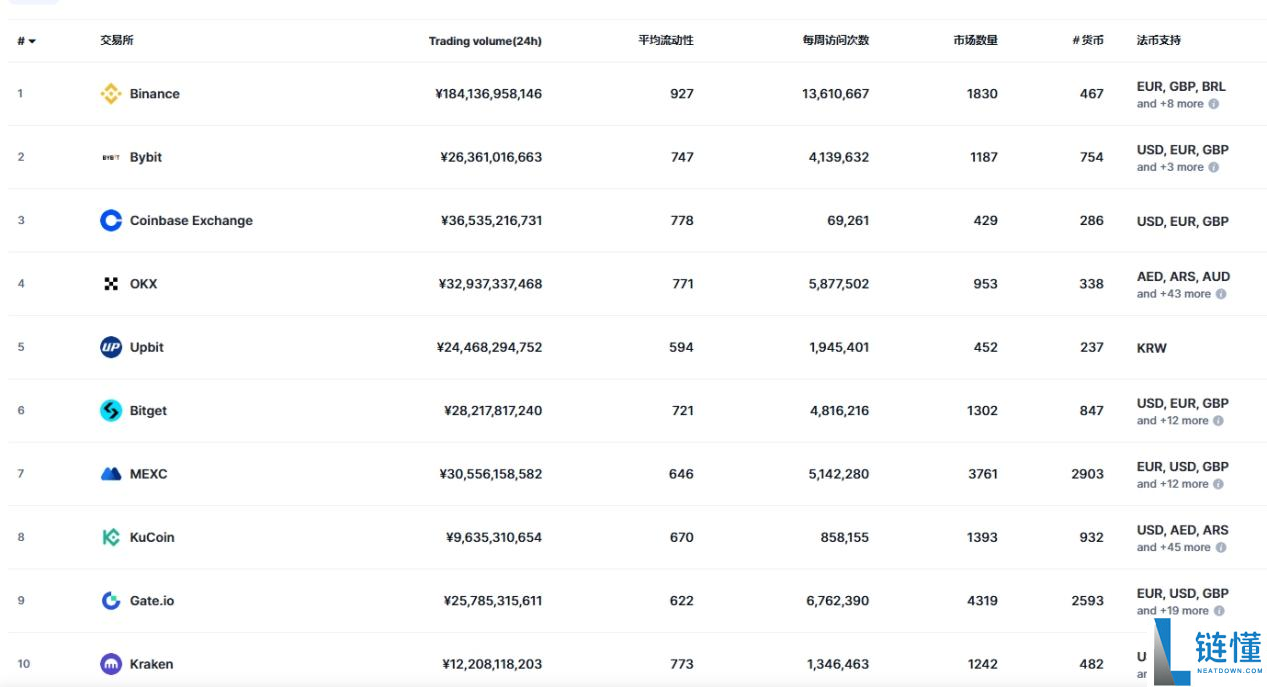Click KuCoin's 'and +45 more' currencies text

click(1174, 547)
